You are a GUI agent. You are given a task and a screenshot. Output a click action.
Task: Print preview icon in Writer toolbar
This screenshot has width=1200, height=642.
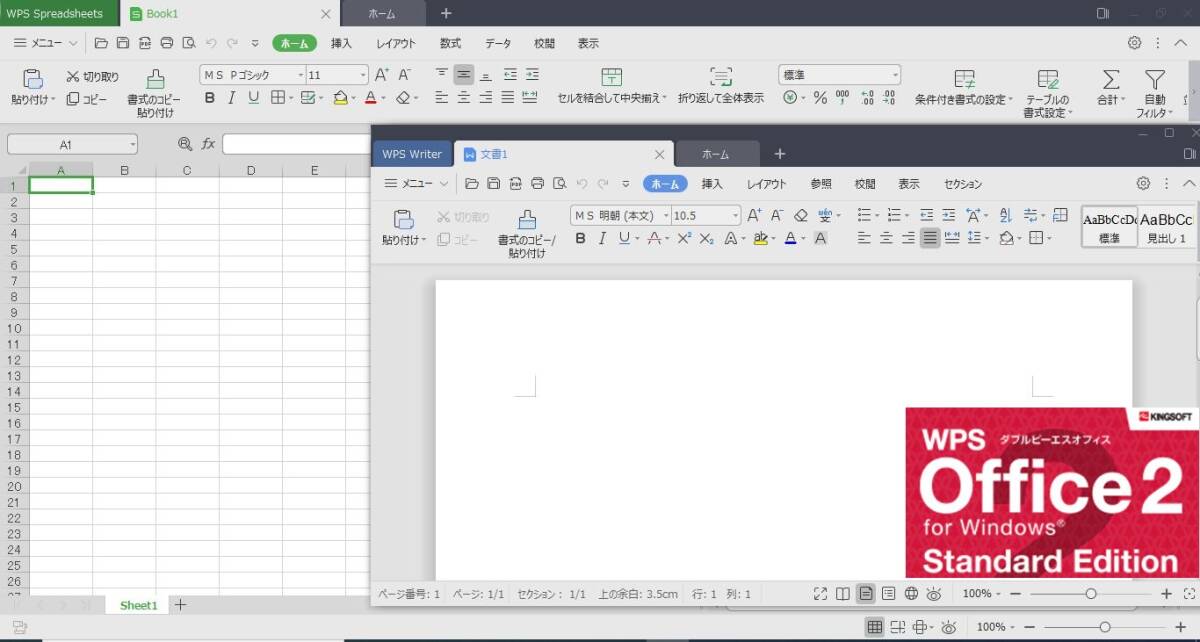click(x=559, y=184)
